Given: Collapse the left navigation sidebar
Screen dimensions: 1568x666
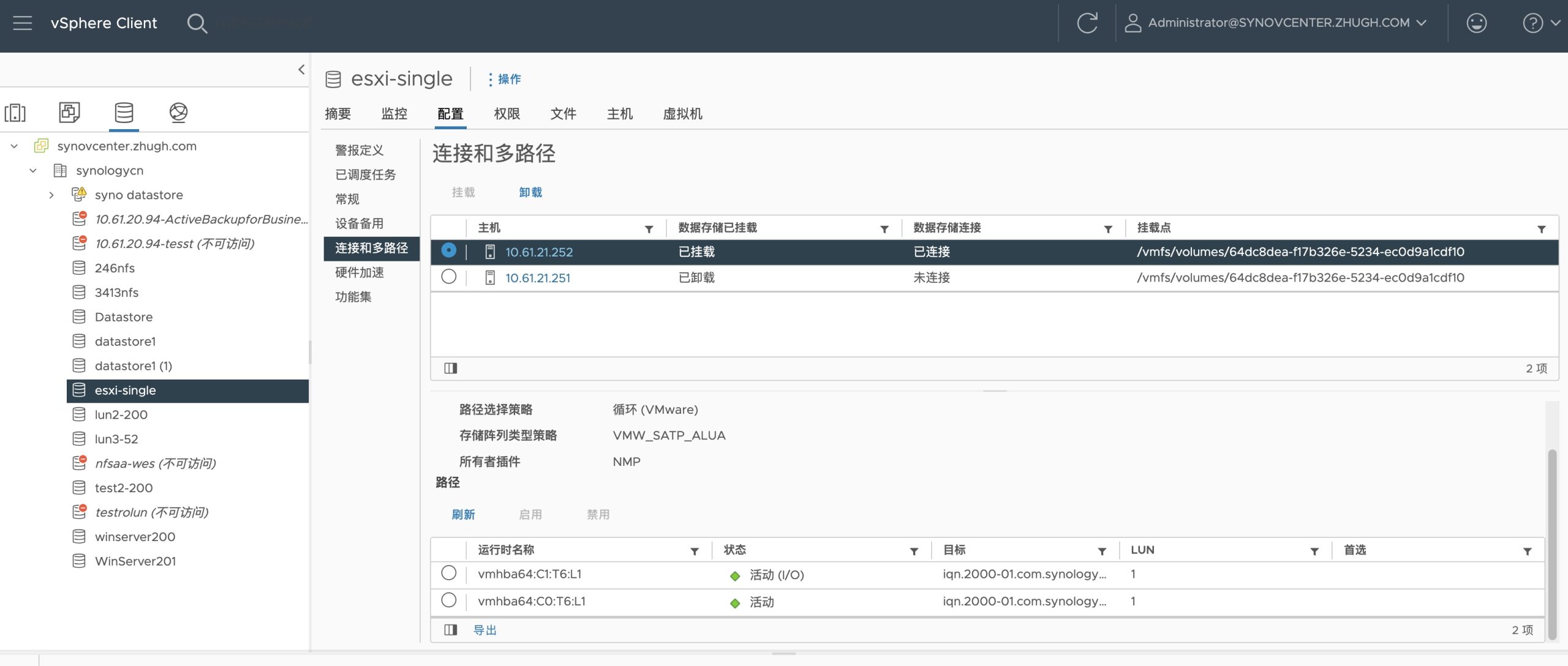Looking at the screenshot, I should pyautogui.click(x=301, y=69).
